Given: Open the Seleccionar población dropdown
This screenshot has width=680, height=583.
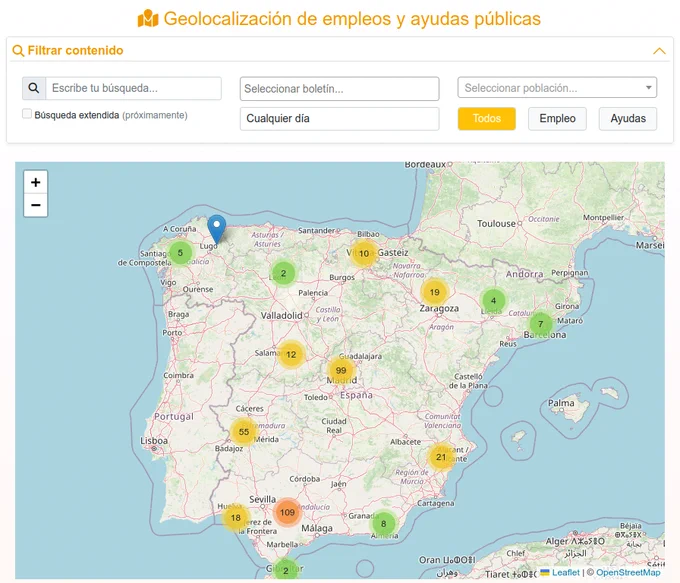Looking at the screenshot, I should [557, 88].
